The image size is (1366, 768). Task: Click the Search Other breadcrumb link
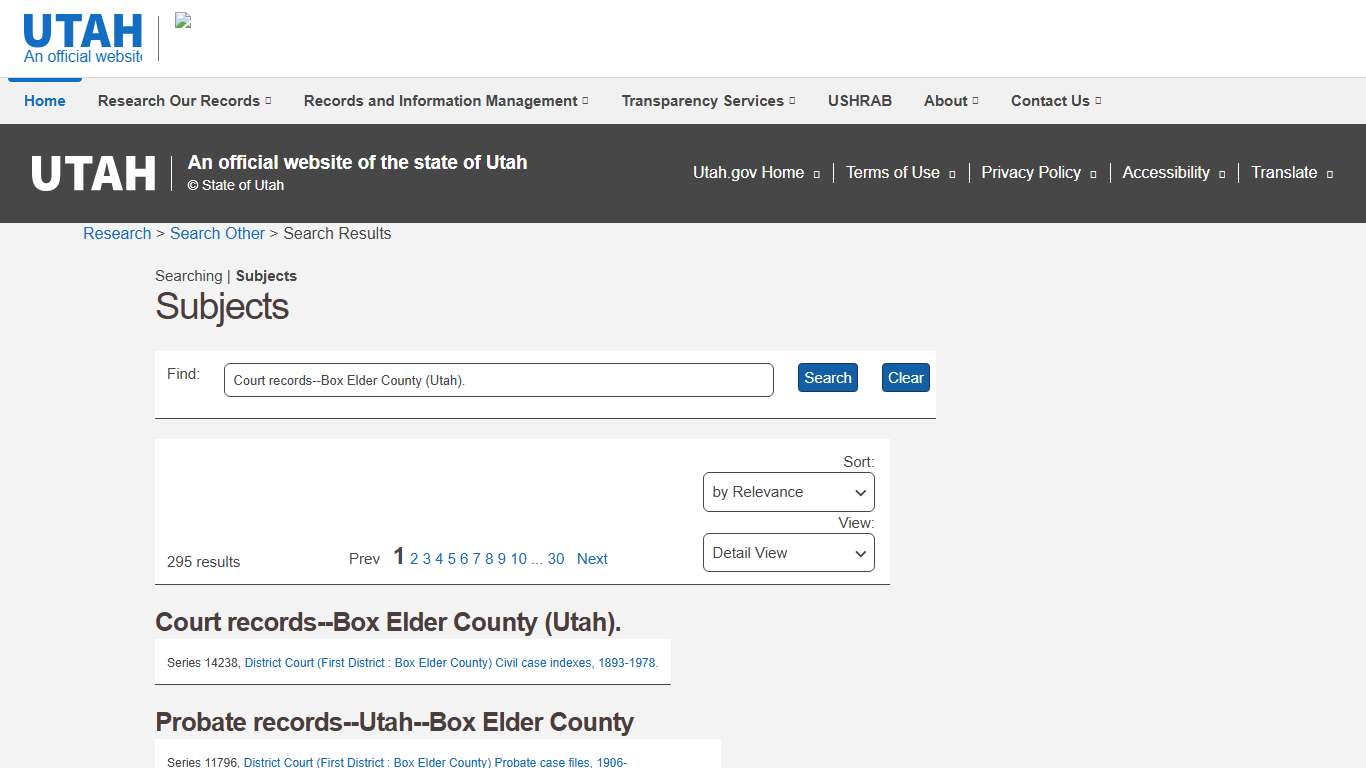point(217,233)
